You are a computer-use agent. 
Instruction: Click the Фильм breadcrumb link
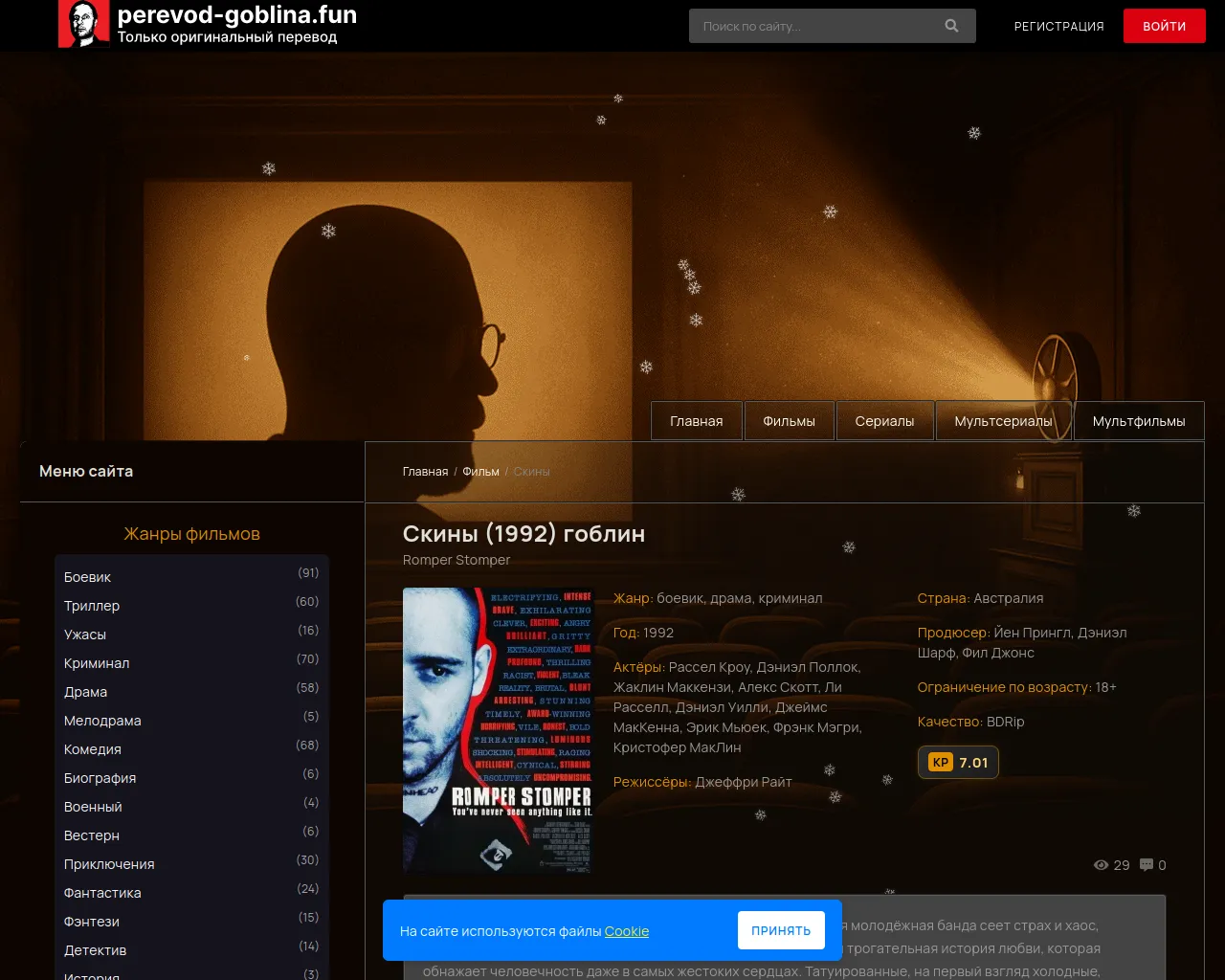[x=480, y=472]
